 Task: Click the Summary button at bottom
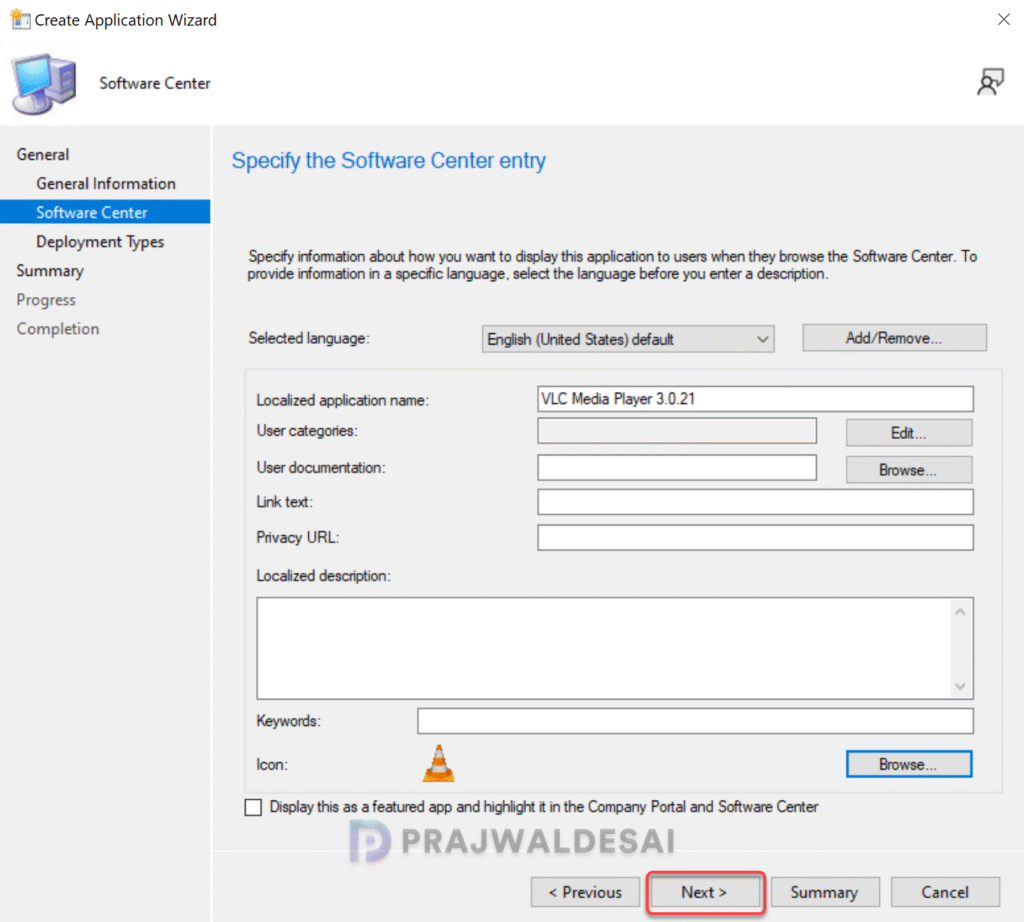point(824,892)
